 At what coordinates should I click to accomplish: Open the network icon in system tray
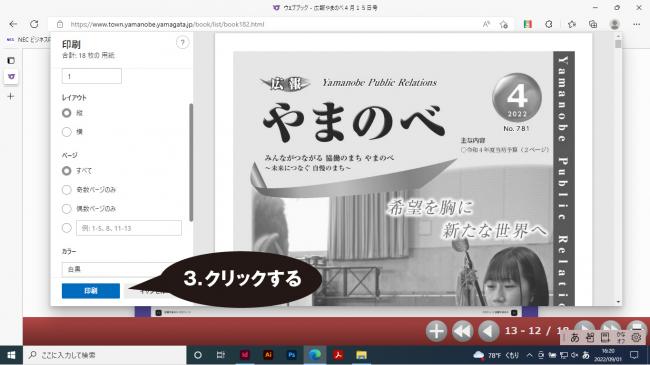pyautogui.click(x=564, y=355)
